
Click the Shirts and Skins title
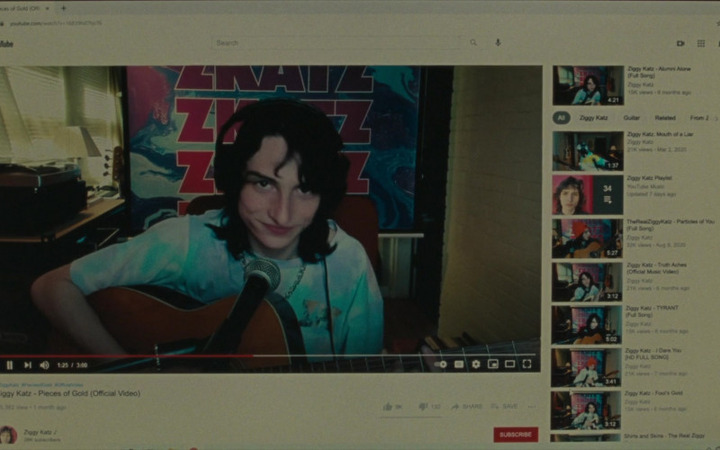[664, 435]
